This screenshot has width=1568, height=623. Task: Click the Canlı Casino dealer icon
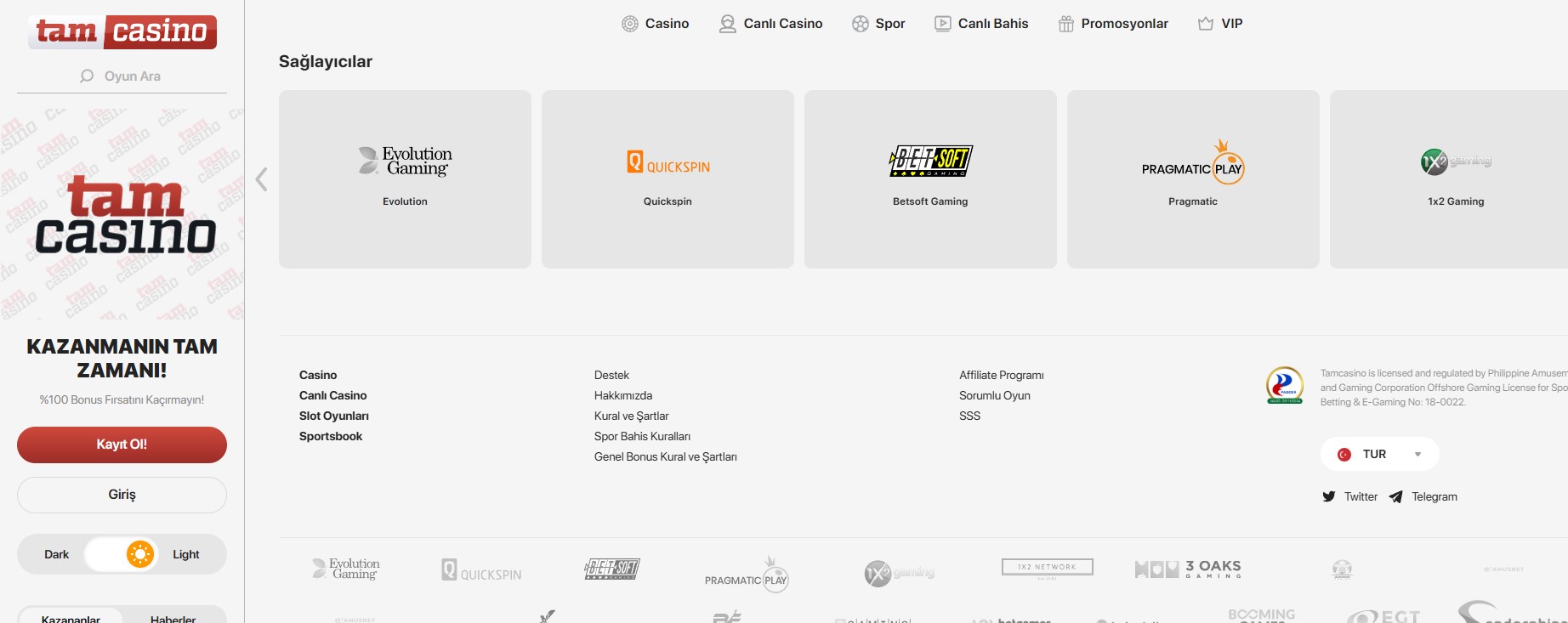728,24
